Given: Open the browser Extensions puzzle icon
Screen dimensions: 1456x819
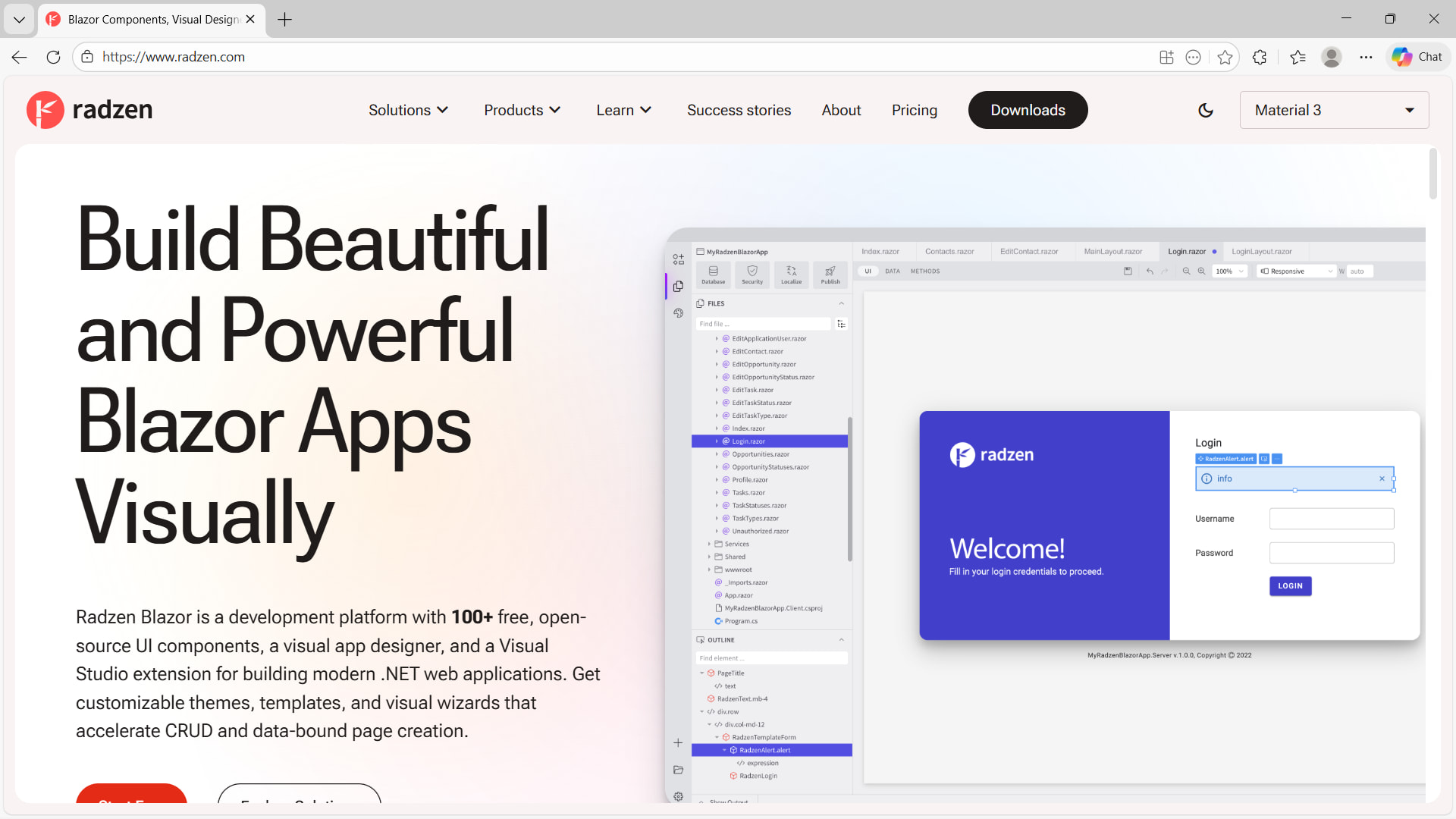Looking at the screenshot, I should [1260, 57].
